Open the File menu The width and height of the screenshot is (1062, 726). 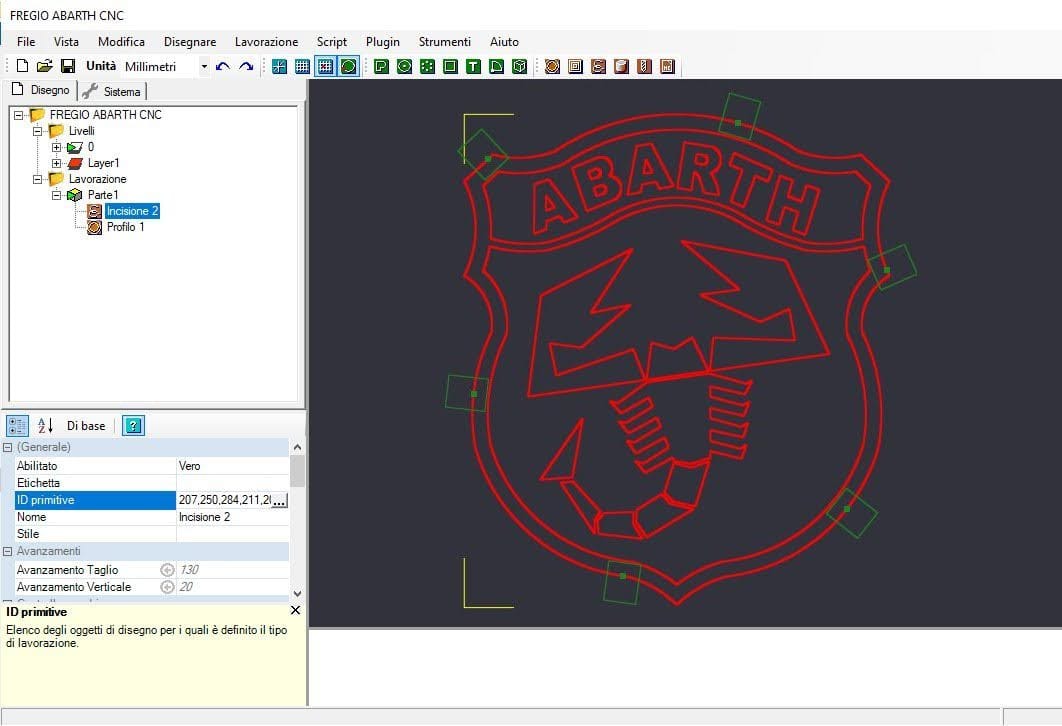[x=26, y=42]
